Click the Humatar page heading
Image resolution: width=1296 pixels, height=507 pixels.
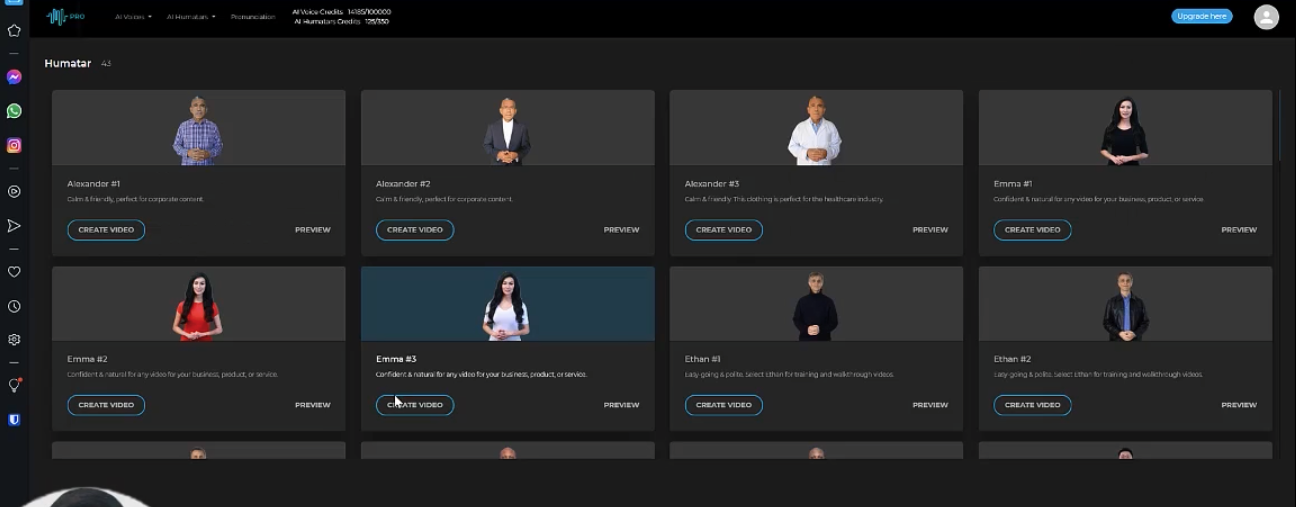68,63
